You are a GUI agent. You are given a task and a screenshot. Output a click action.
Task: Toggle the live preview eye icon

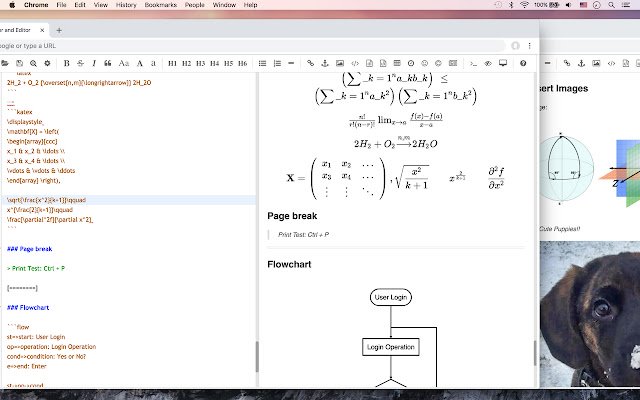(488, 63)
